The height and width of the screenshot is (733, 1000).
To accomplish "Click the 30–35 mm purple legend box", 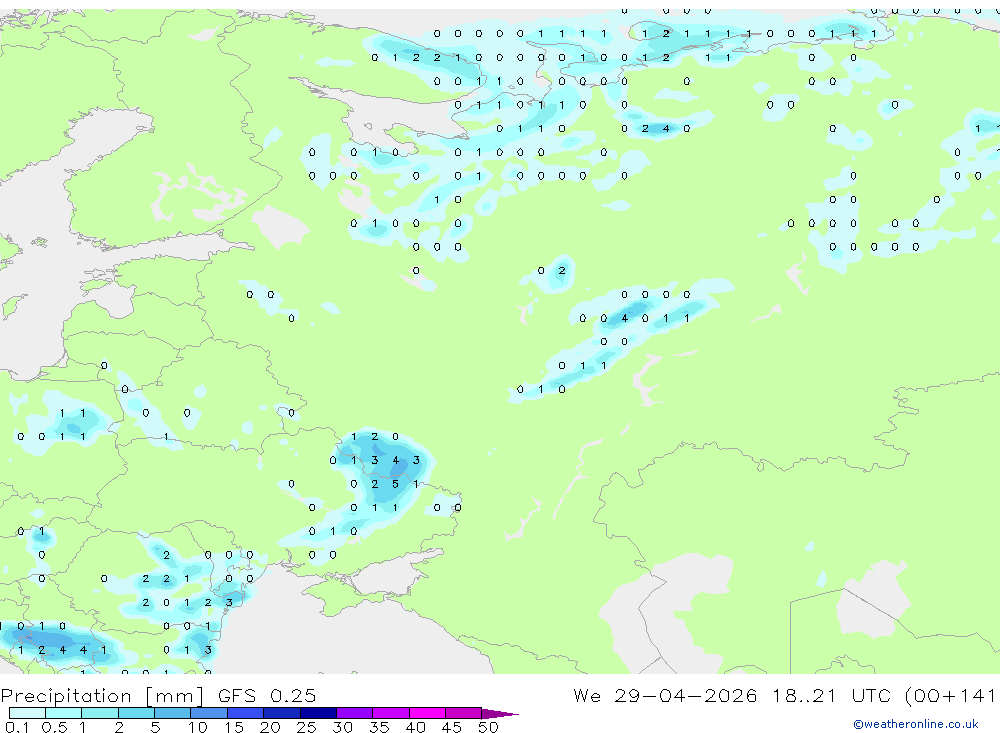I will pyautogui.click(x=355, y=713).
